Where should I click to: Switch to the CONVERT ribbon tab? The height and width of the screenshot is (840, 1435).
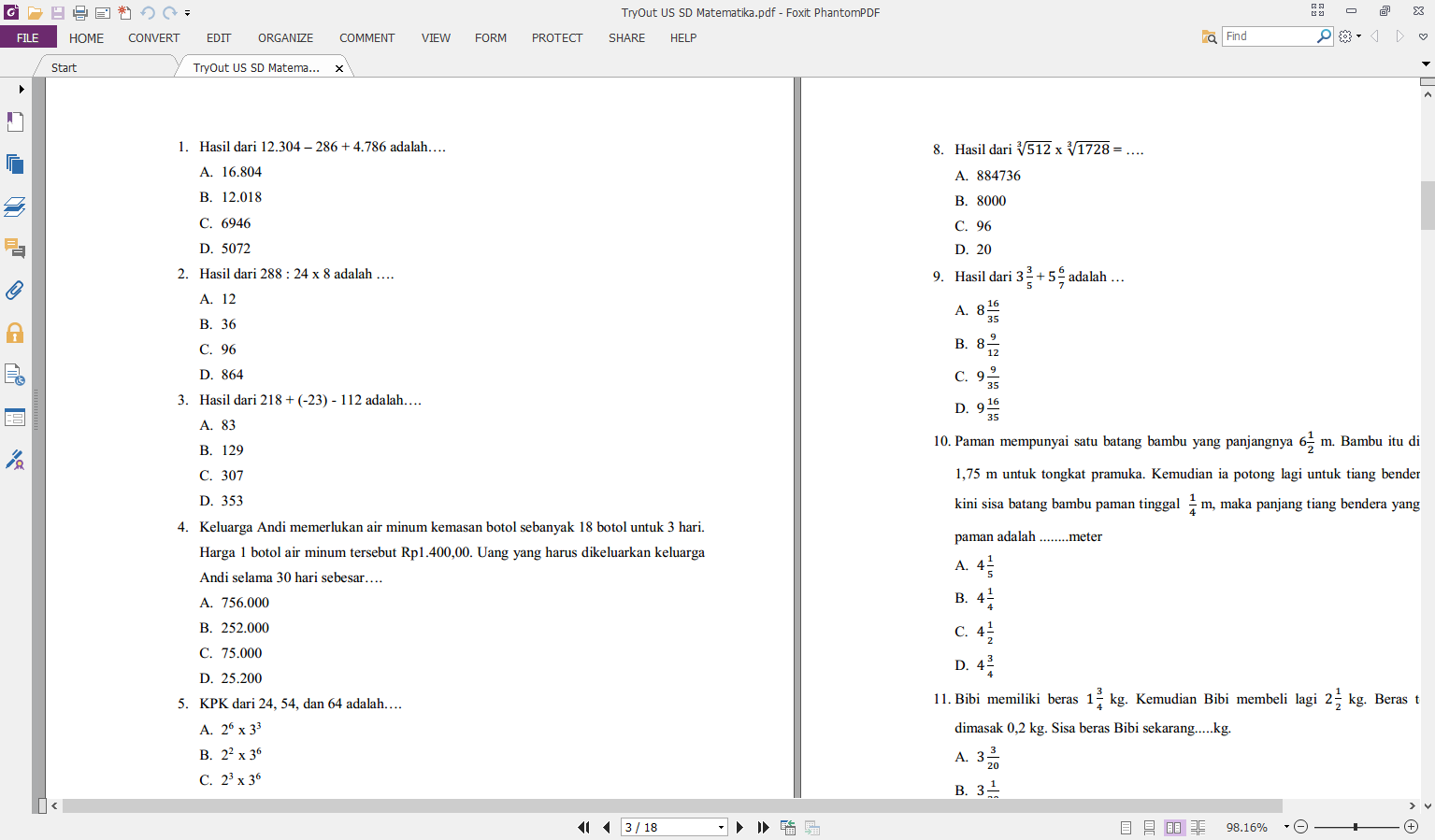[x=153, y=37]
